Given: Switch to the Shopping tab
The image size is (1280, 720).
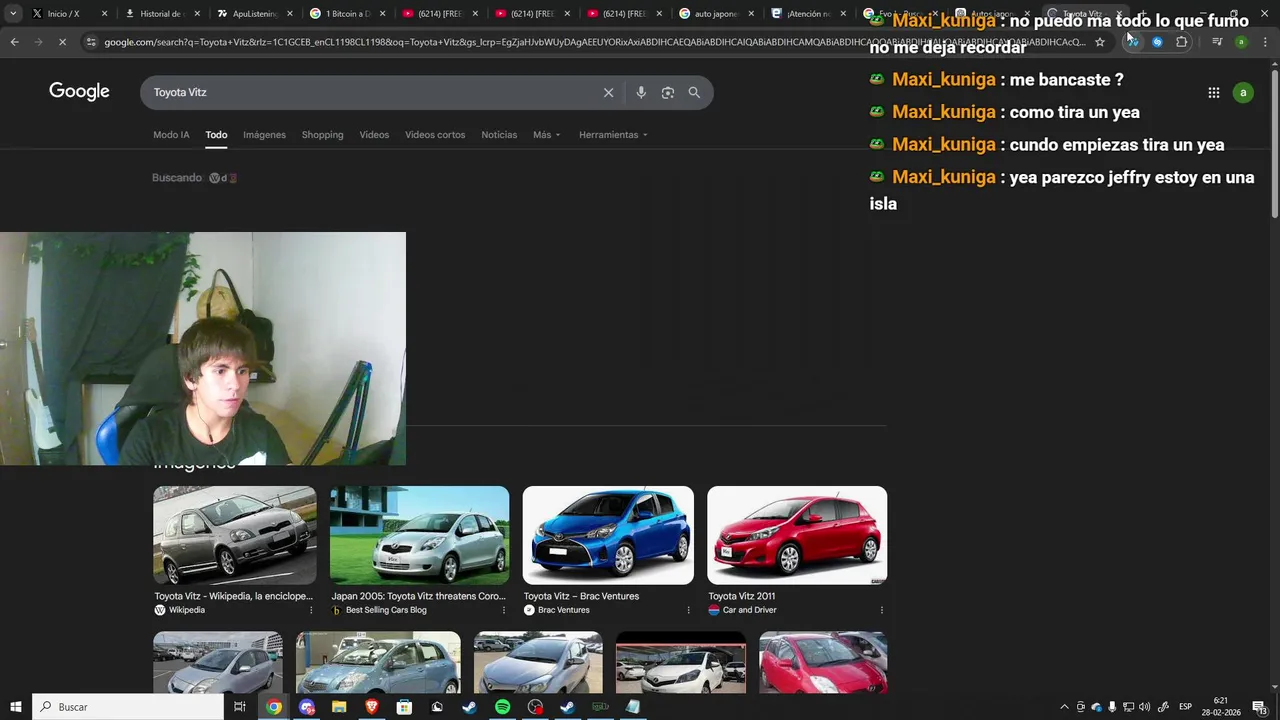Looking at the screenshot, I should tap(322, 135).
